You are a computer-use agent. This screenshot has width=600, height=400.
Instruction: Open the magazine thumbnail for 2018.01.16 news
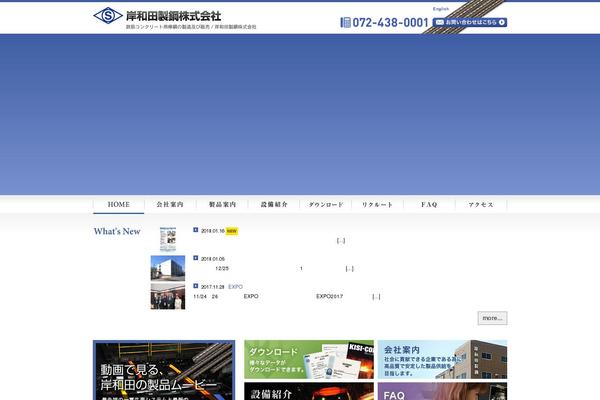(x=168, y=239)
